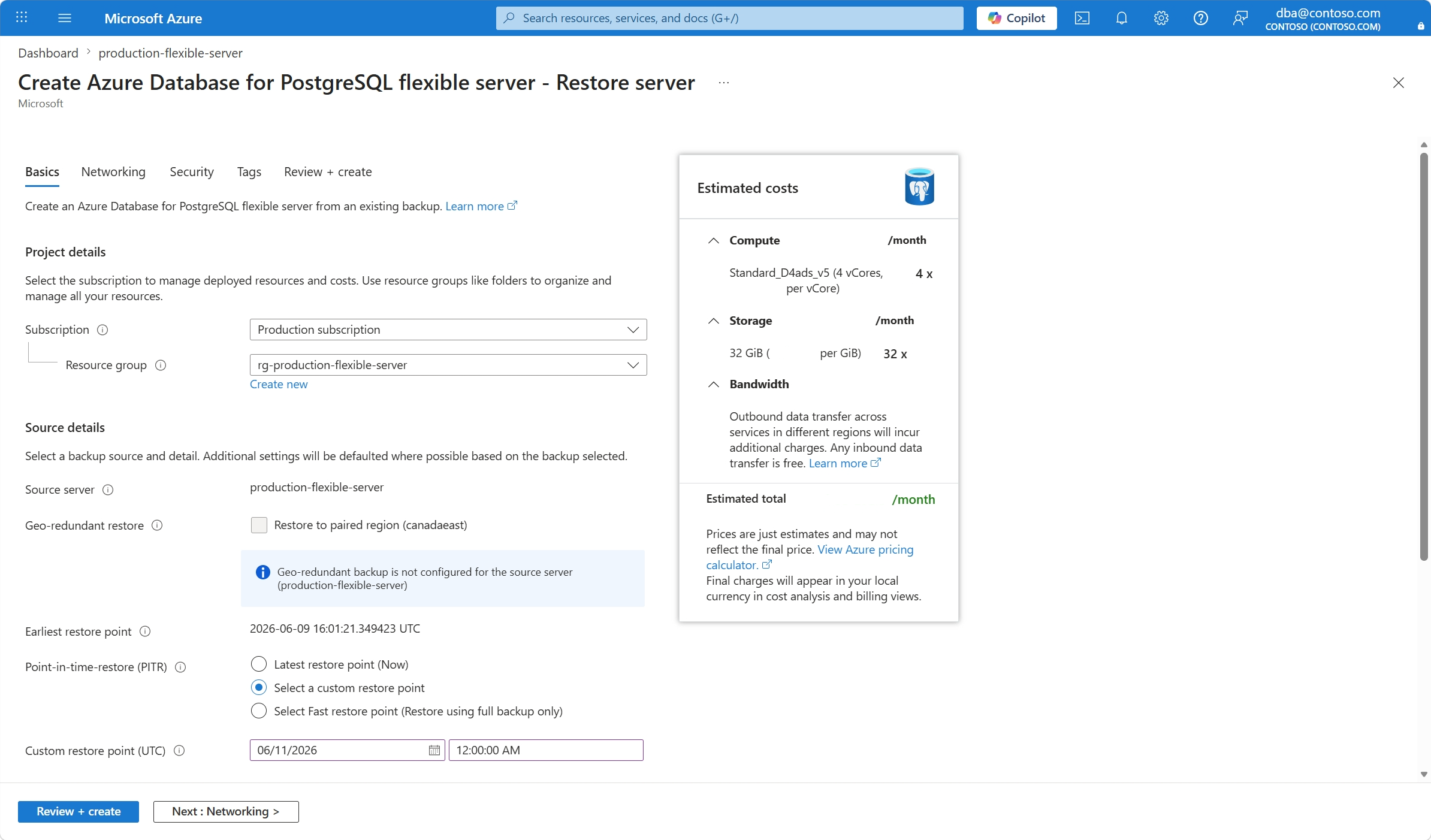Open the more options ellipsis next to title

click(724, 83)
